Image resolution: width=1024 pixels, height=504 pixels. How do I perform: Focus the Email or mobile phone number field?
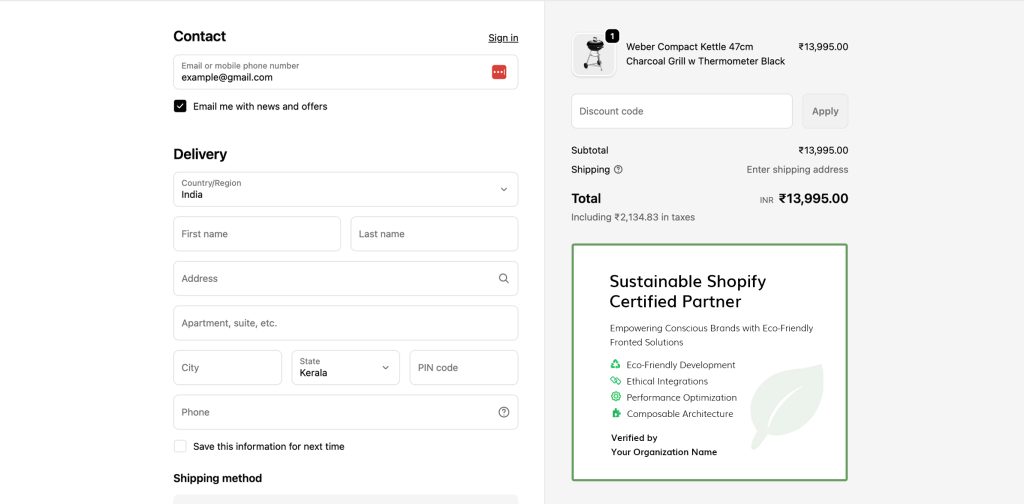click(345, 72)
